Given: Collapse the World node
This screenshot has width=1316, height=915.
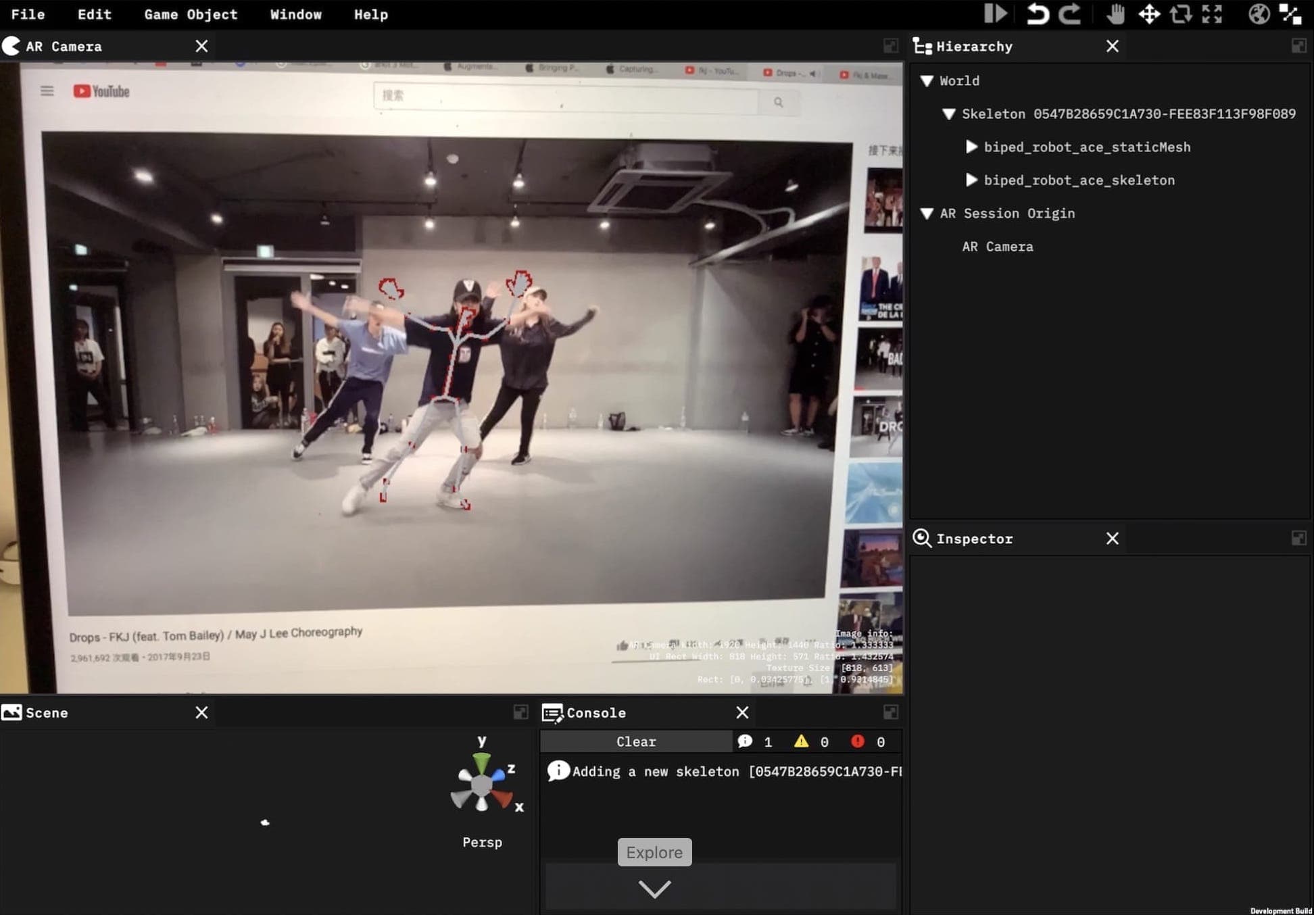Looking at the screenshot, I should pos(927,81).
